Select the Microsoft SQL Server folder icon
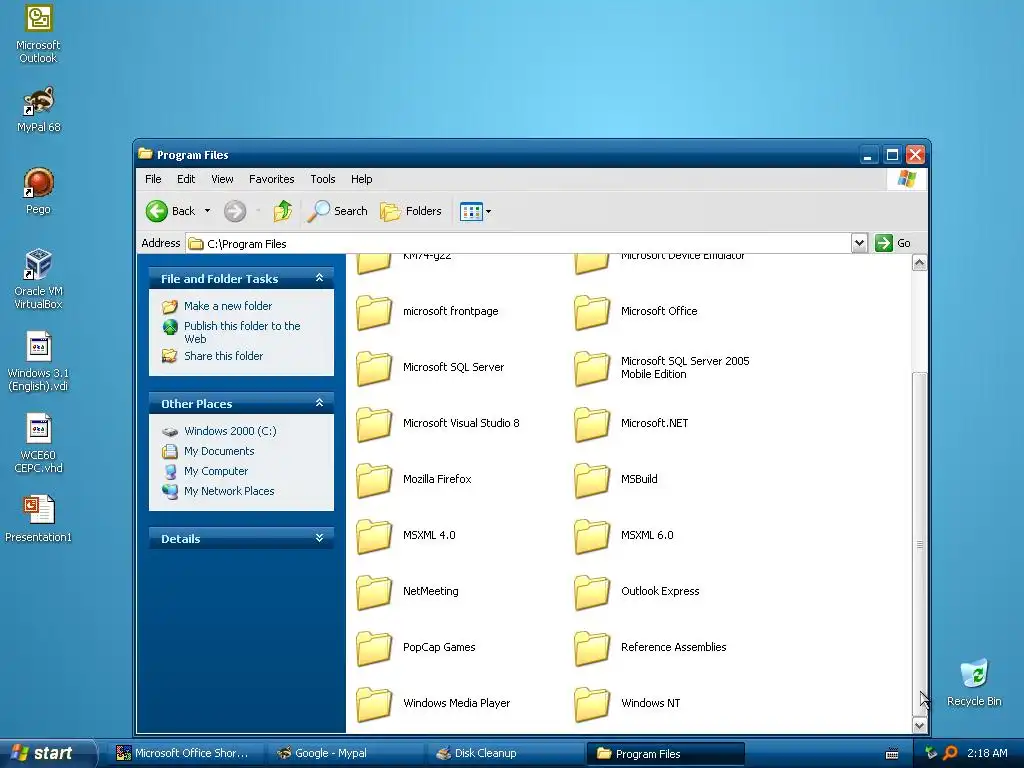The width and height of the screenshot is (1024, 768). [x=374, y=368]
